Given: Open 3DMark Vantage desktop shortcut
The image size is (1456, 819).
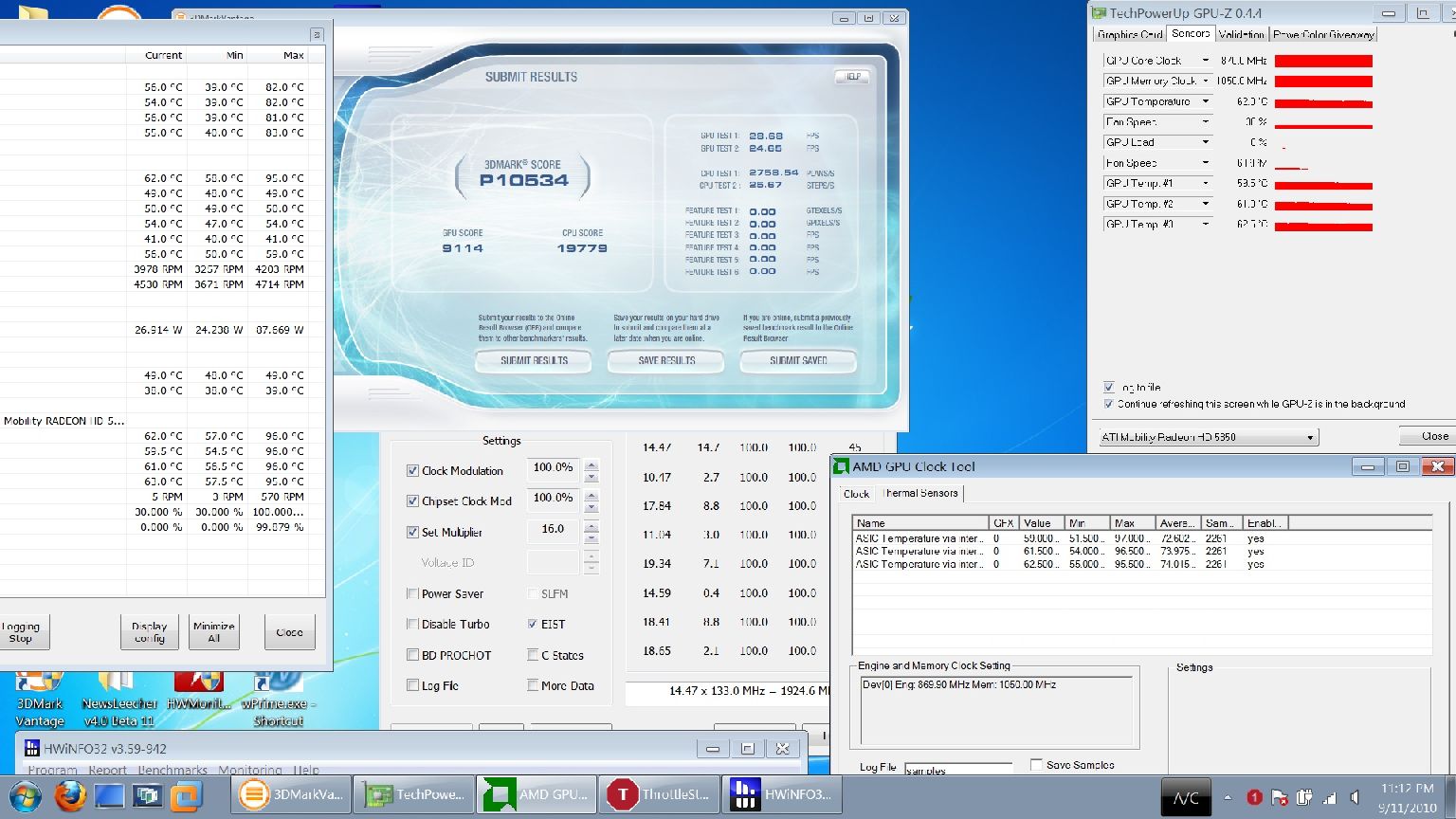Looking at the screenshot, I should 39,700.
